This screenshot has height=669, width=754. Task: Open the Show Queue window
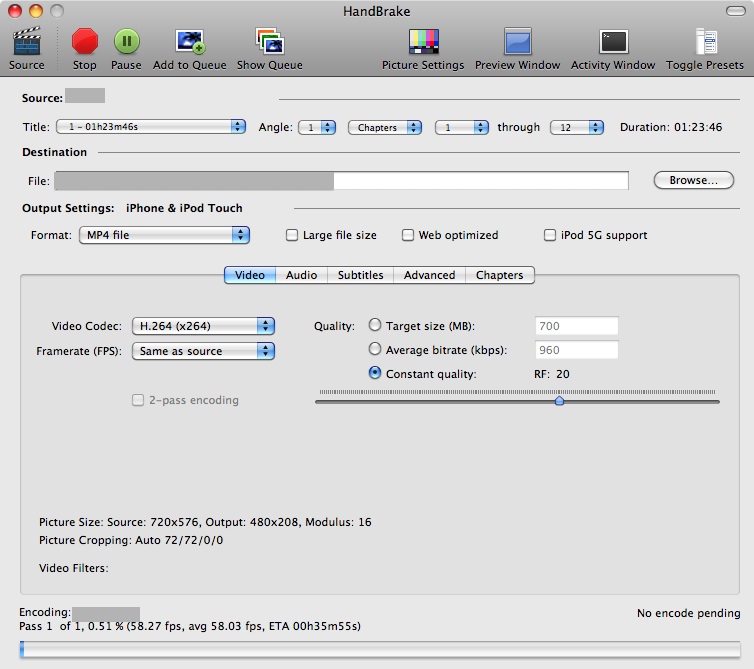pos(269,42)
